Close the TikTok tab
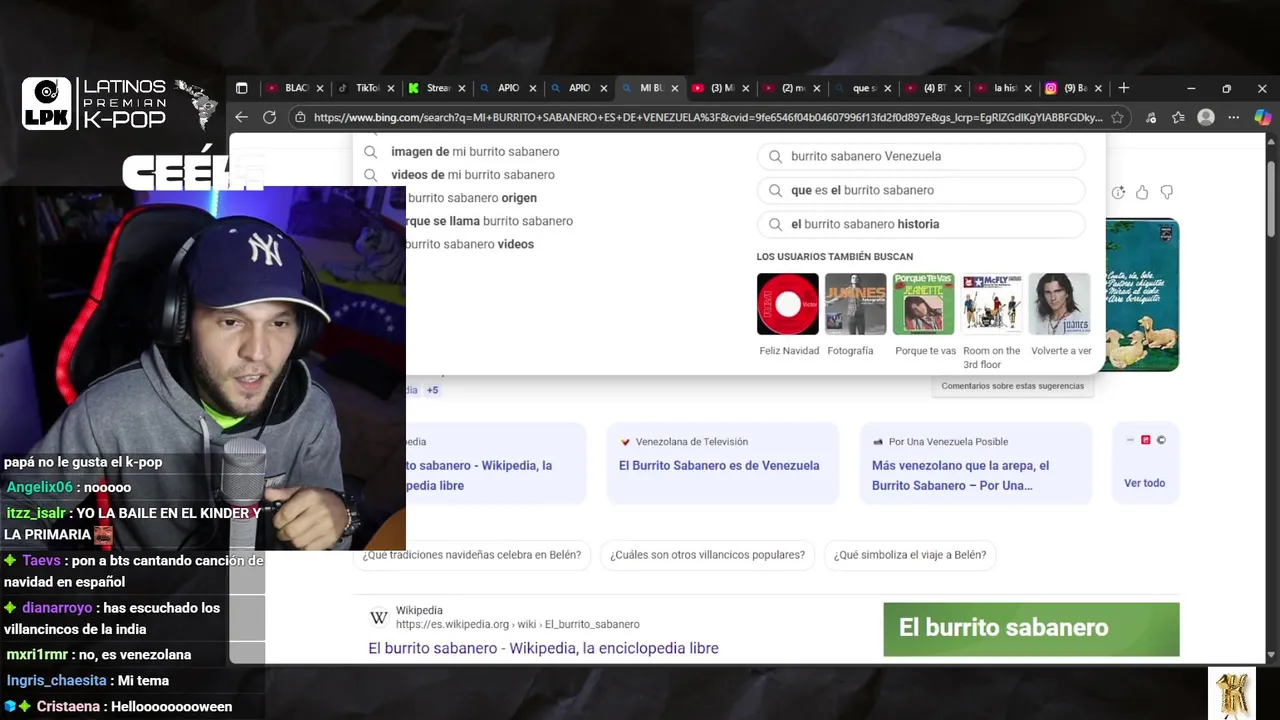Image resolution: width=1280 pixels, height=720 pixels. (391, 88)
